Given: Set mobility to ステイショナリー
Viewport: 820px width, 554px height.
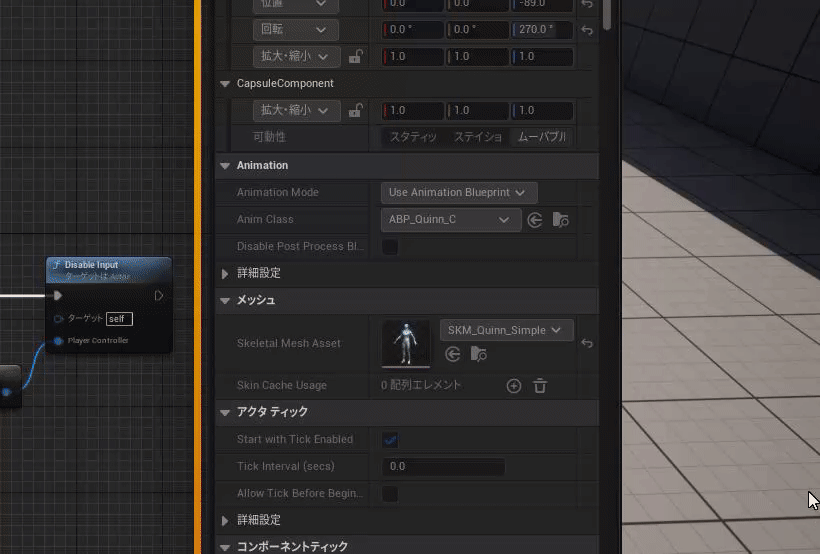Looking at the screenshot, I should click(477, 137).
